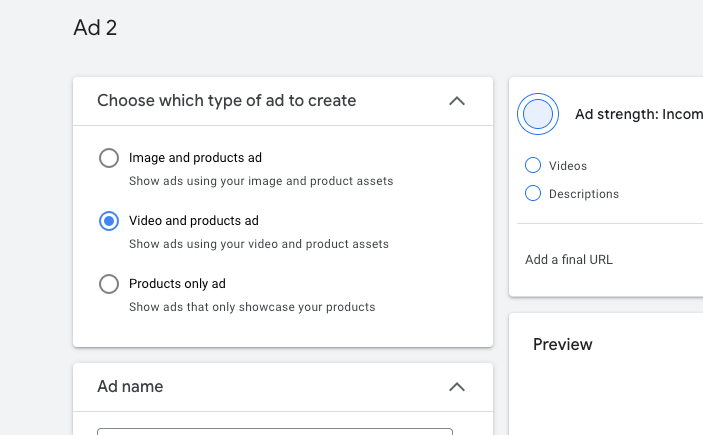Screen dimensions: 703x435
Task: Click the Preview panel heading
Action: (x=563, y=344)
